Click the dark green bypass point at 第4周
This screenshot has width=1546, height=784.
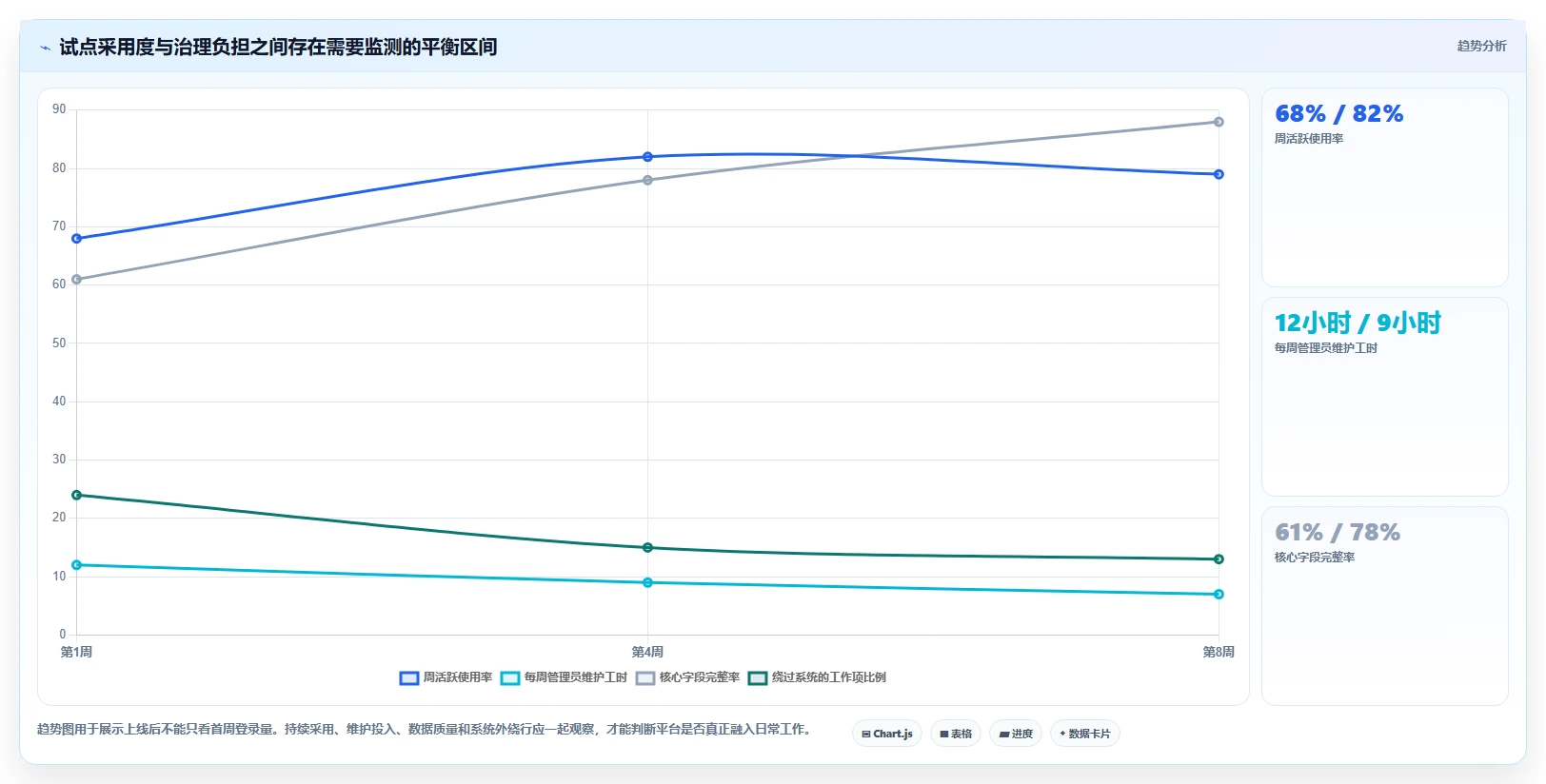tap(648, 547)
